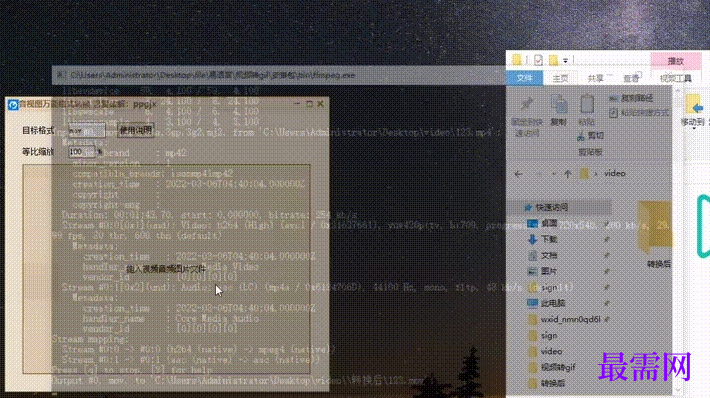Select 快速访问 in navigation pane
Viewport: 710px width, 398px height.
pos(552,207)
